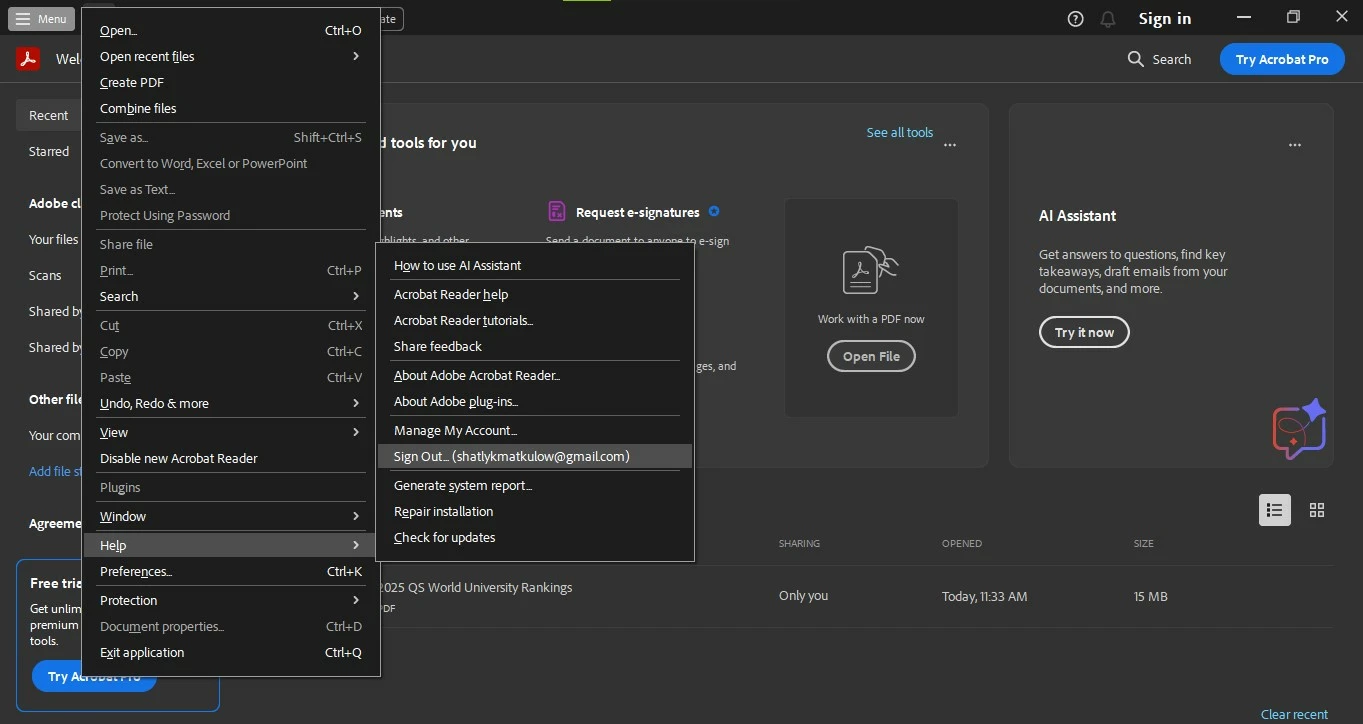Click the See all tools link
Viewport: 1363px width, 724px height.
click(900, 132)
